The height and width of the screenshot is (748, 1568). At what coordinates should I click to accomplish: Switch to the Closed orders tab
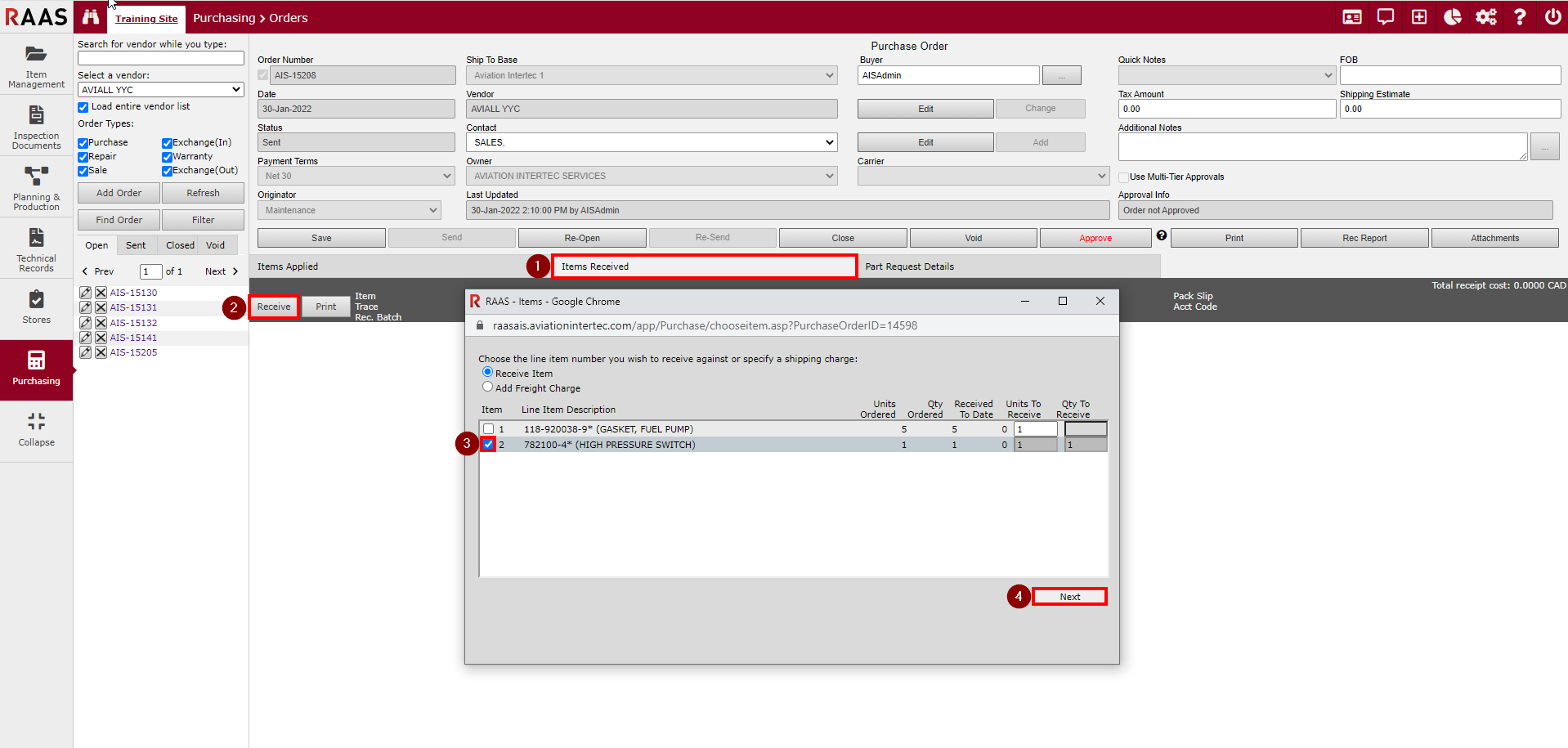(x=180, y=245)
